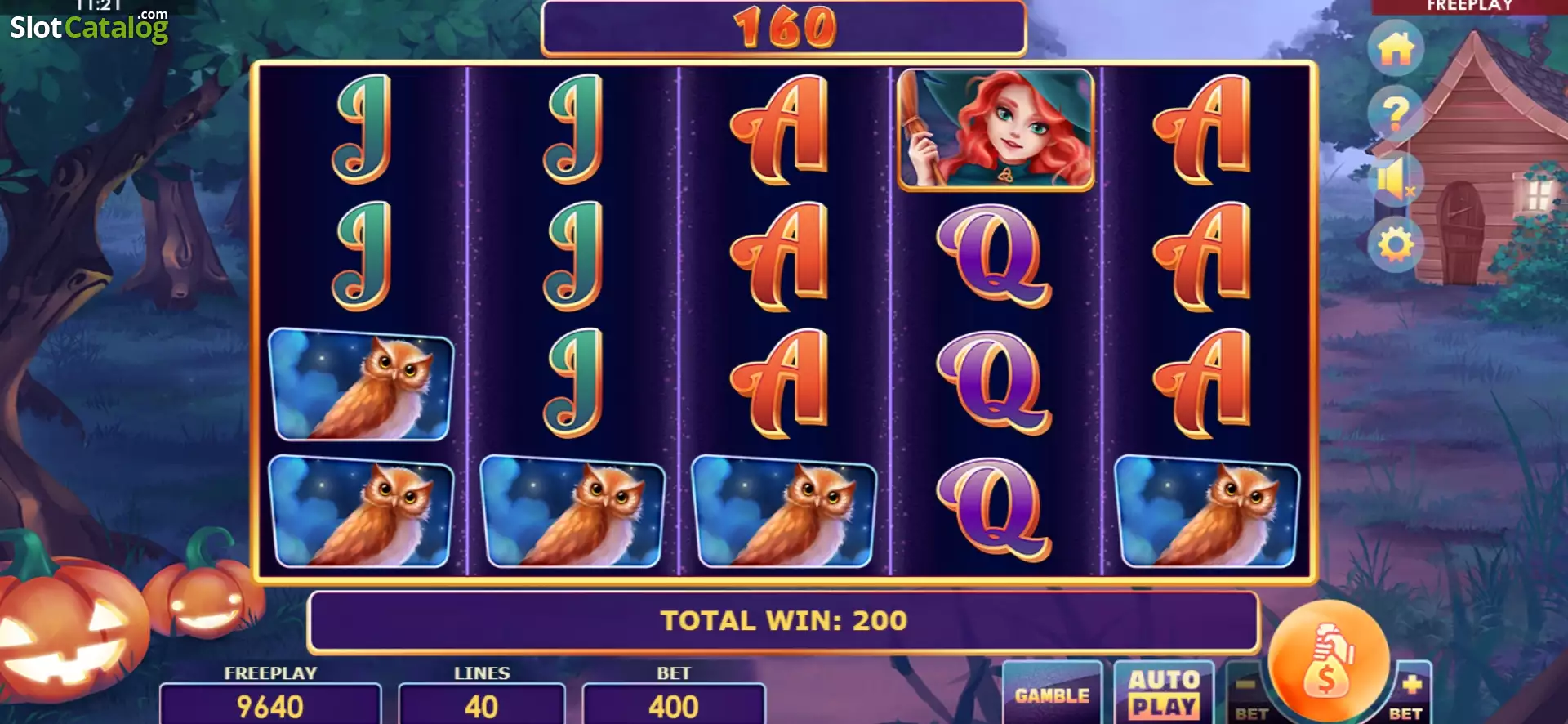
Task: Toggle the muted speaker sound icon
Action: [x=1396, y=179]
